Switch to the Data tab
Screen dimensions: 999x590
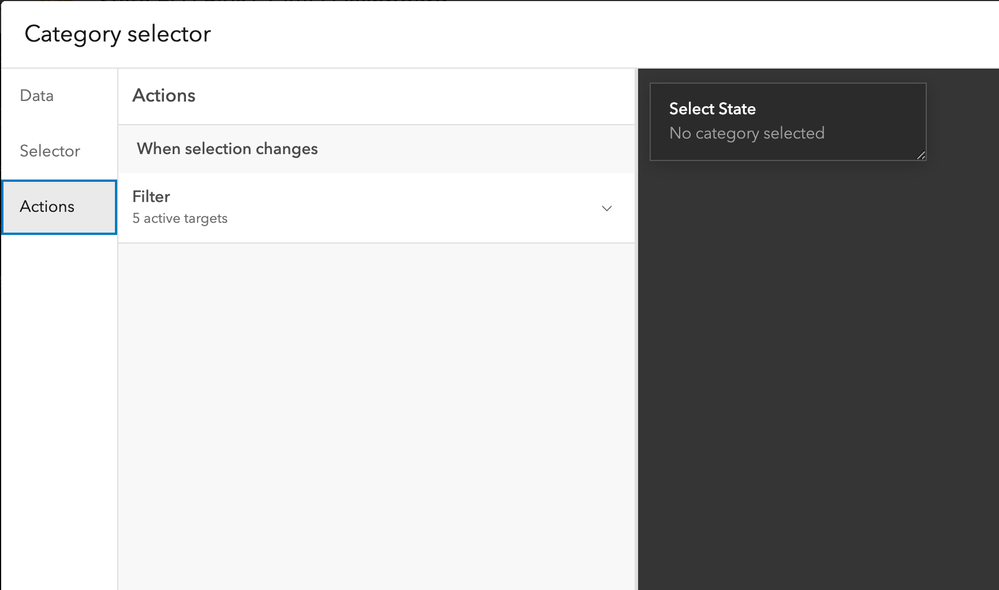click(37, 96)
